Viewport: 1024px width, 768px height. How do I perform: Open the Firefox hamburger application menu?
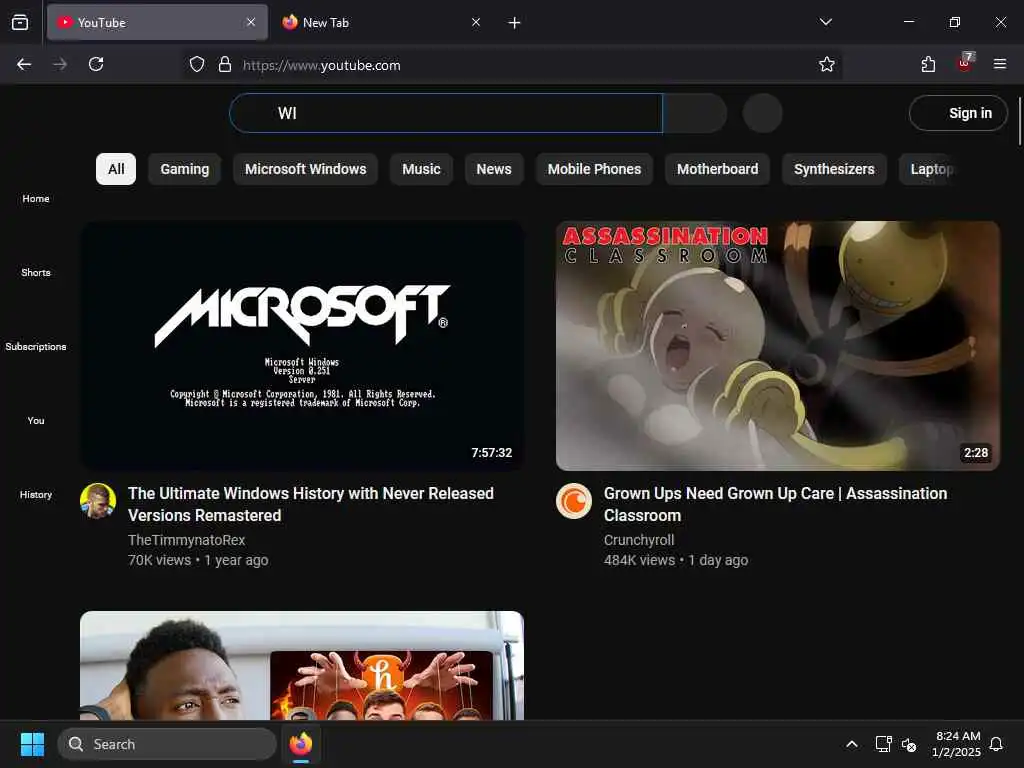pos(1000,64)
